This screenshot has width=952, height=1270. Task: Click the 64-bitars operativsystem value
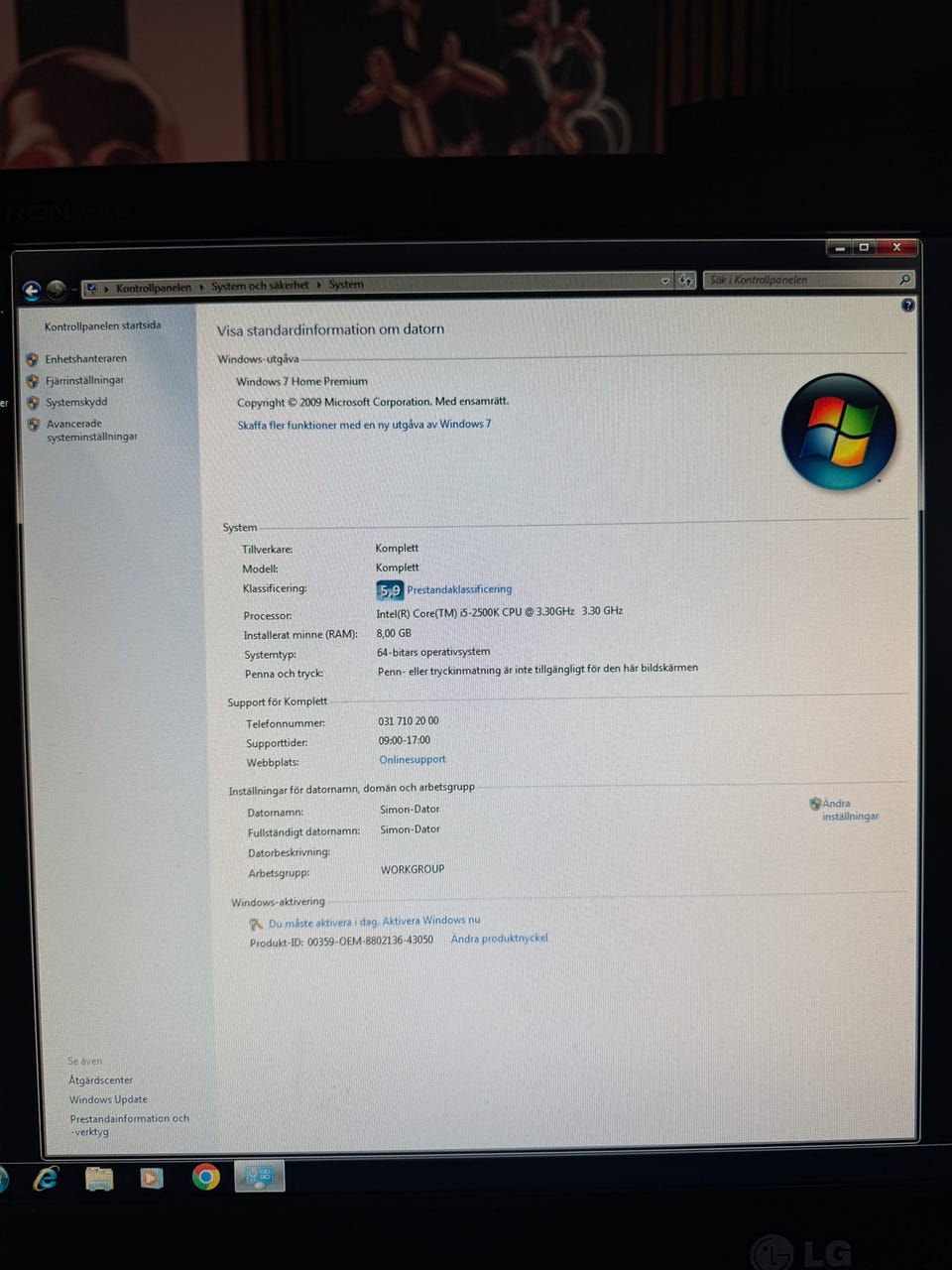tap(433, 652)
